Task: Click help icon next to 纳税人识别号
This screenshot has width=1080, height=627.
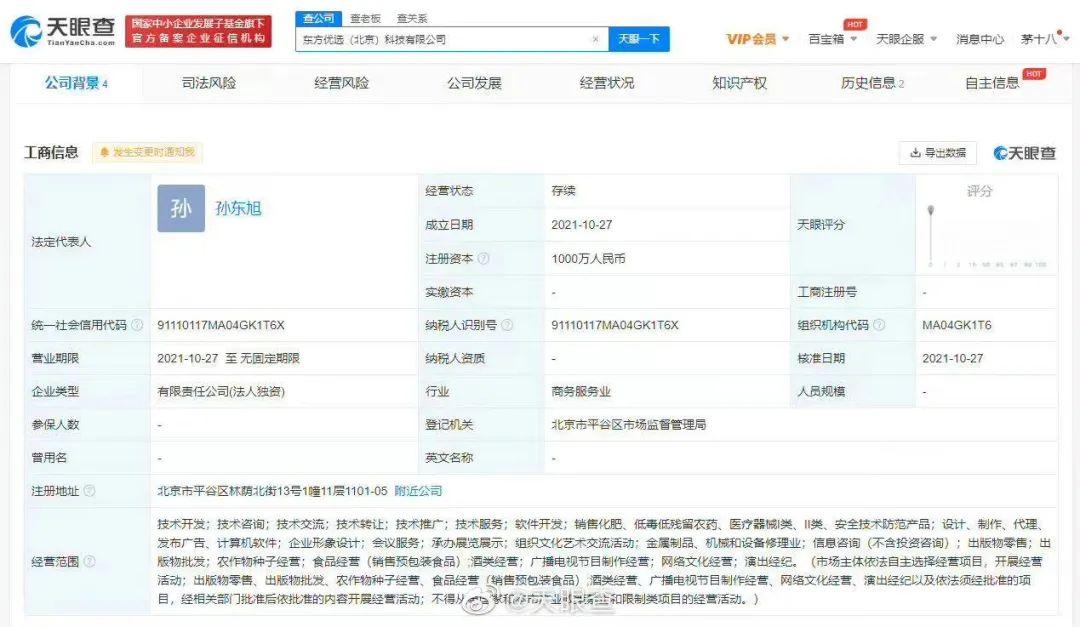Action: coord(507,325)
